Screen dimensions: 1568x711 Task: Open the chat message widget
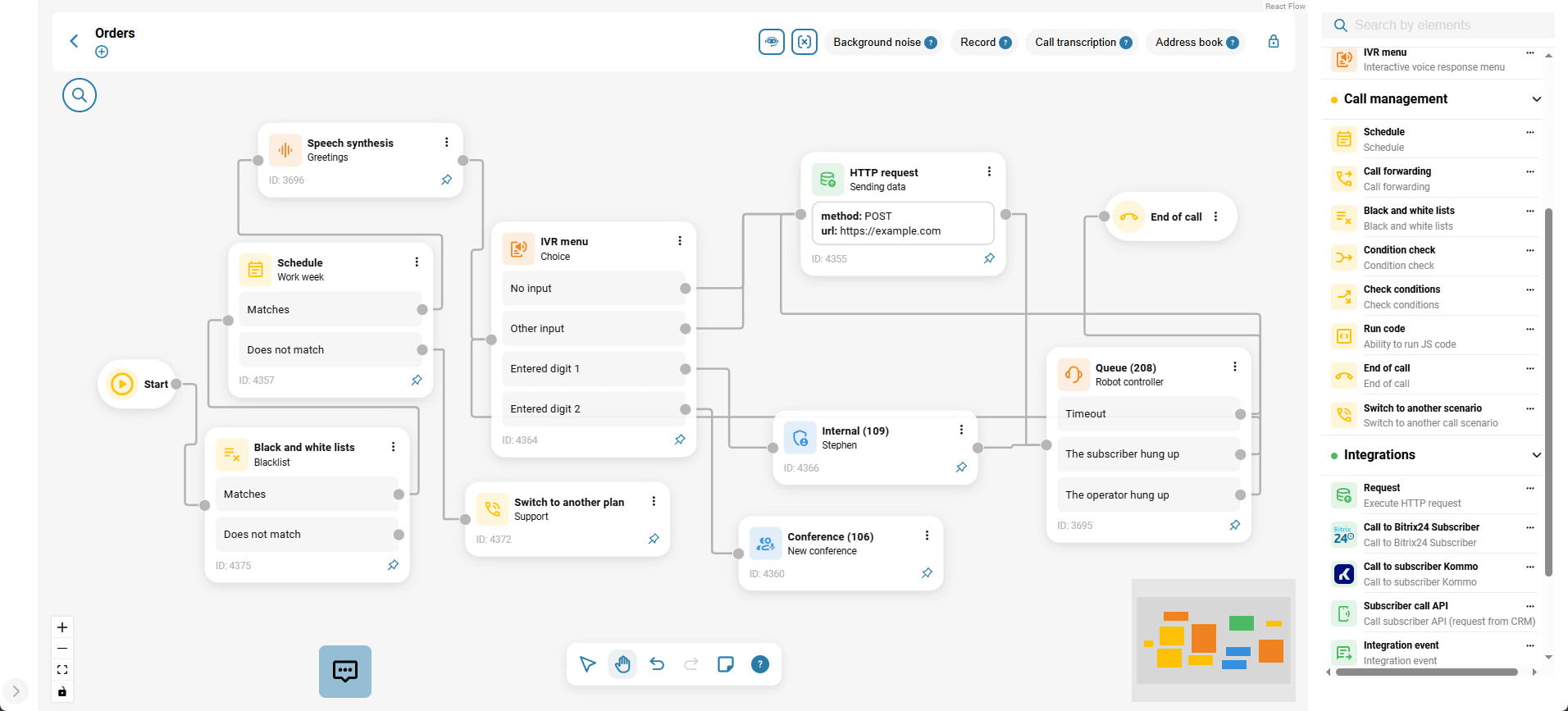click(344, 671)
